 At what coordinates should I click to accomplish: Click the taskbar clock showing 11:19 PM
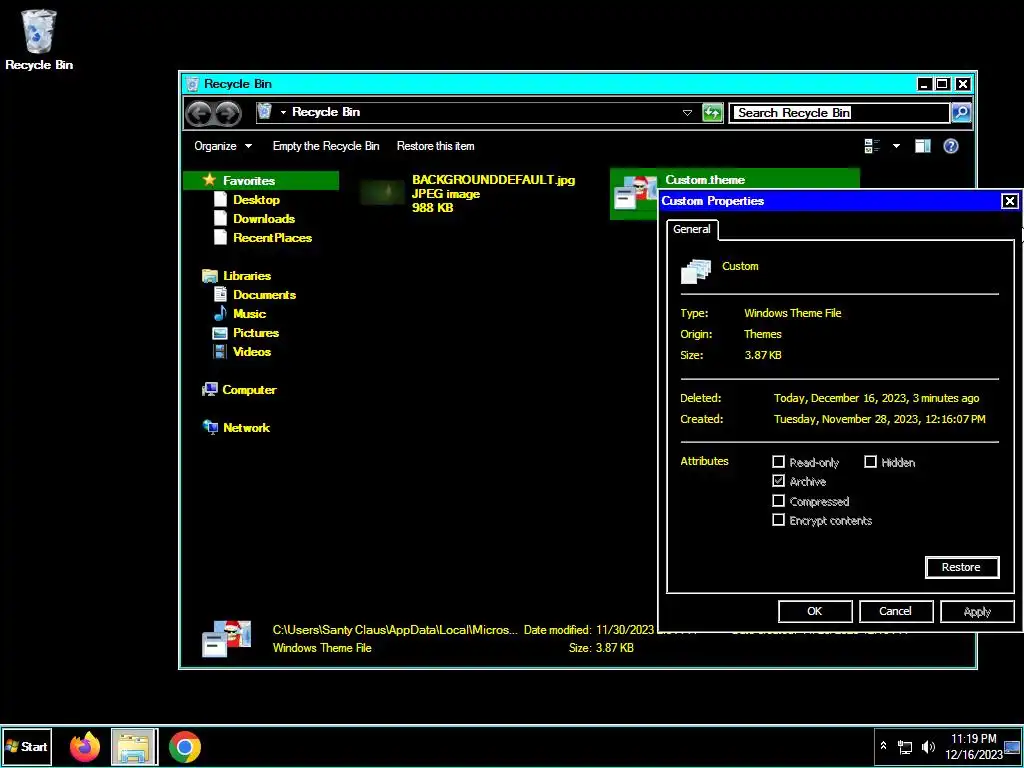point(974,746)
